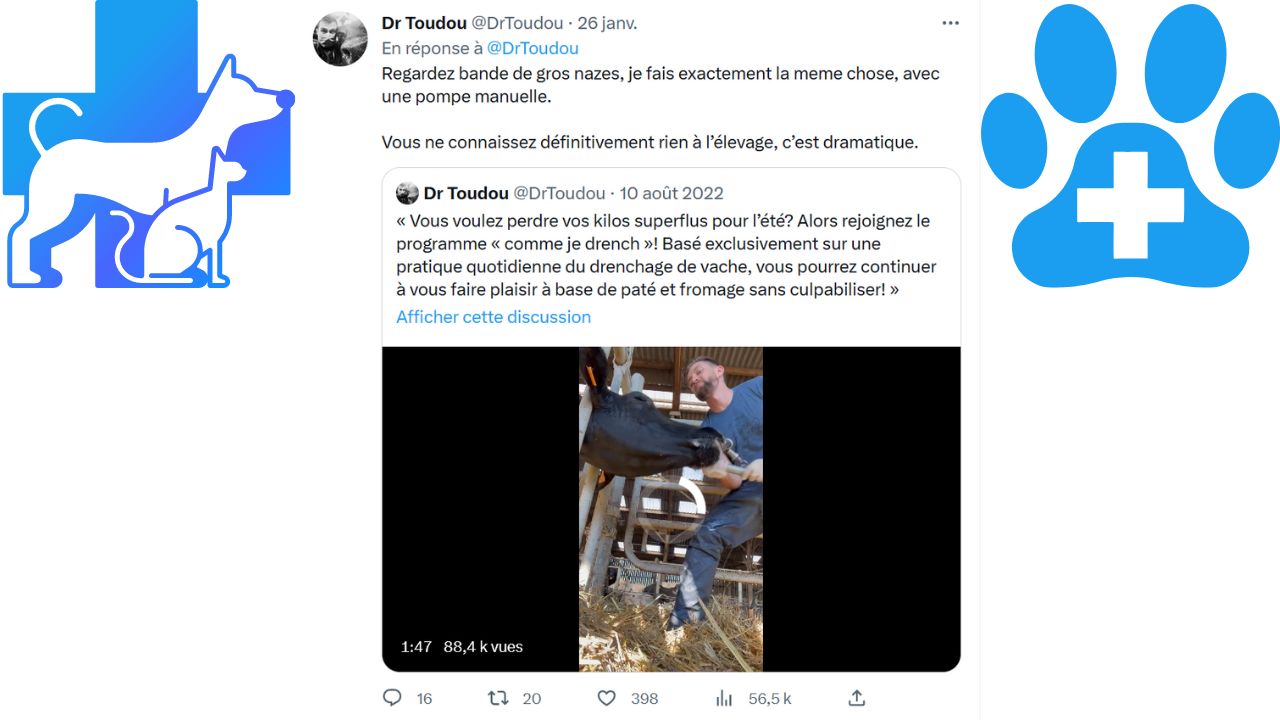
Task: Click the reply speech bubble icon
Action: pyautogui.click(x=392, y=698)
